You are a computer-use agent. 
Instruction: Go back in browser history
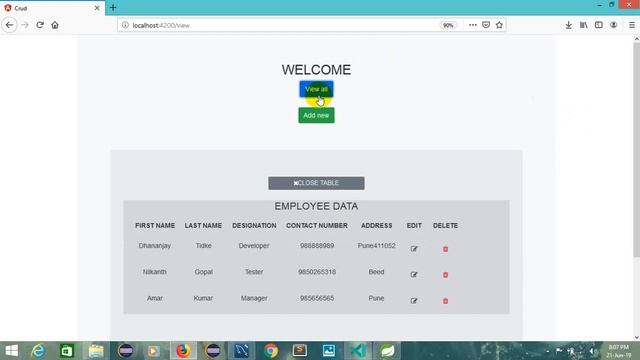pyautogui.click(x=9, y=25)
